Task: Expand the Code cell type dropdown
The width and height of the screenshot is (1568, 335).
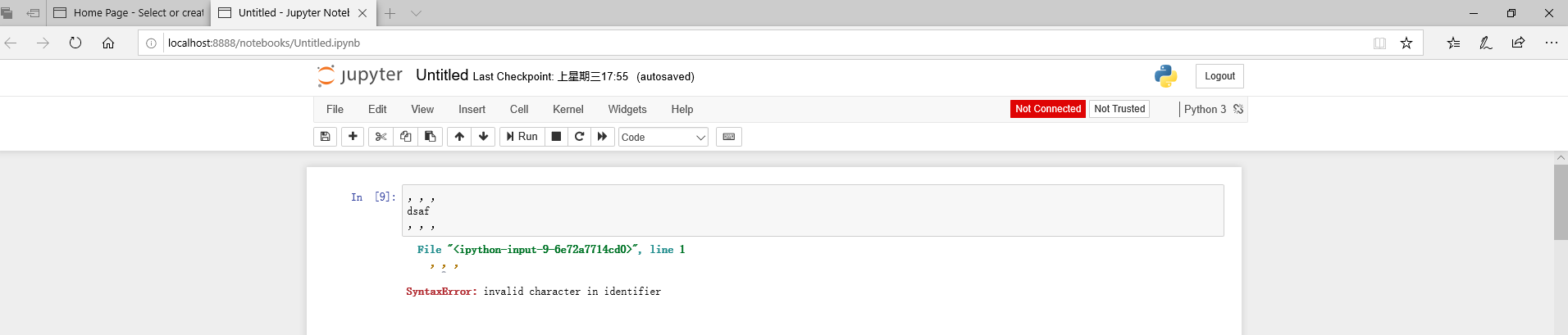Action: [x=663, y=137]
